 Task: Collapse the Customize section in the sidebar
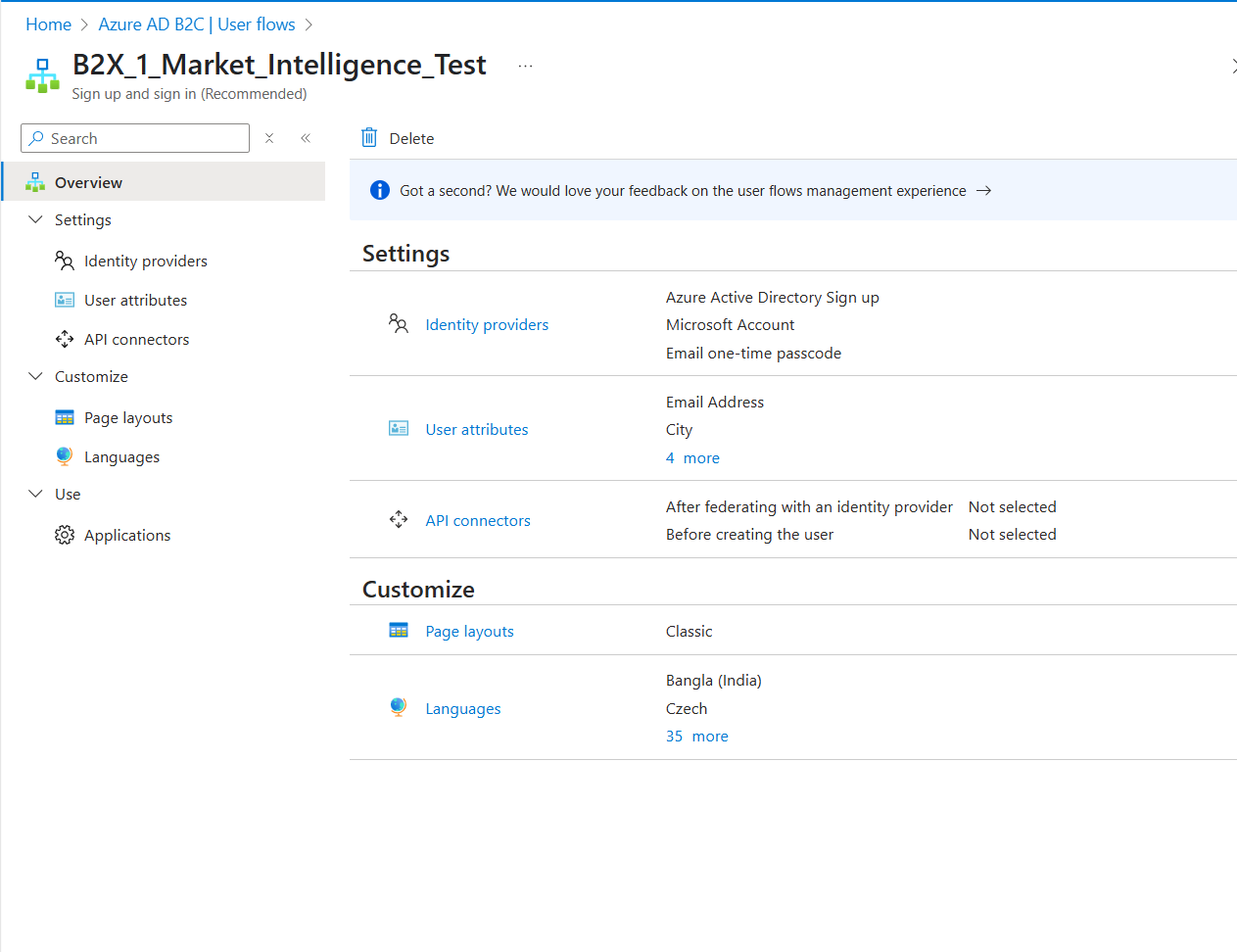click(36, 376)
